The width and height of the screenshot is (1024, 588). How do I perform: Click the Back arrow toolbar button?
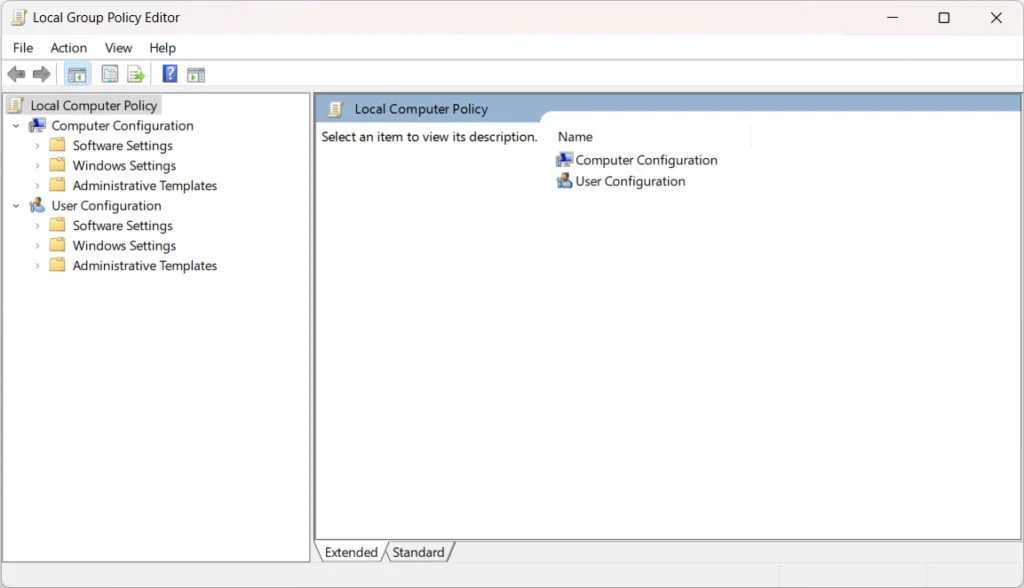pos(16,74)
